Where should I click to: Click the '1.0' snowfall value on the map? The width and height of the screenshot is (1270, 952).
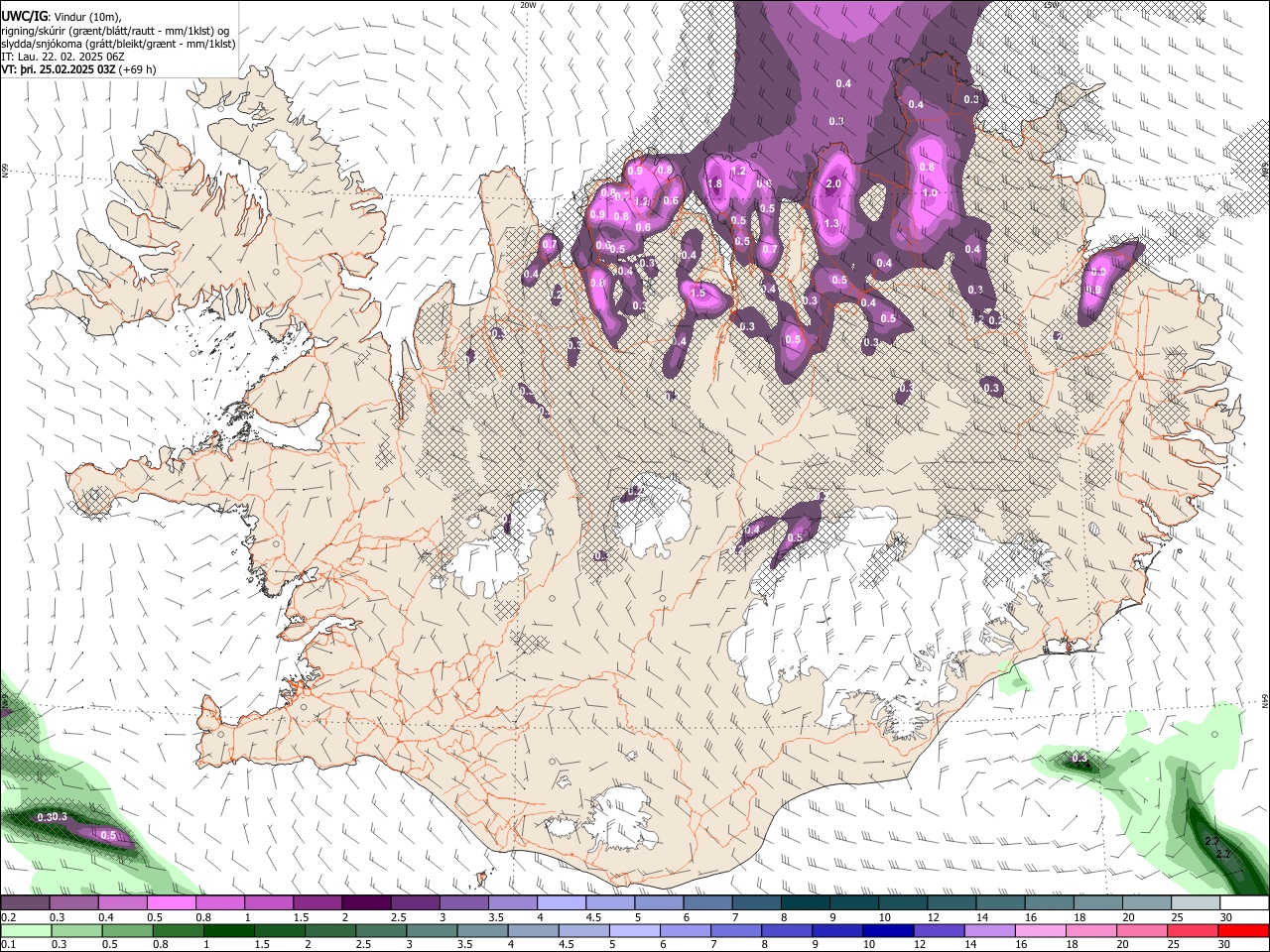click(930, 193)
